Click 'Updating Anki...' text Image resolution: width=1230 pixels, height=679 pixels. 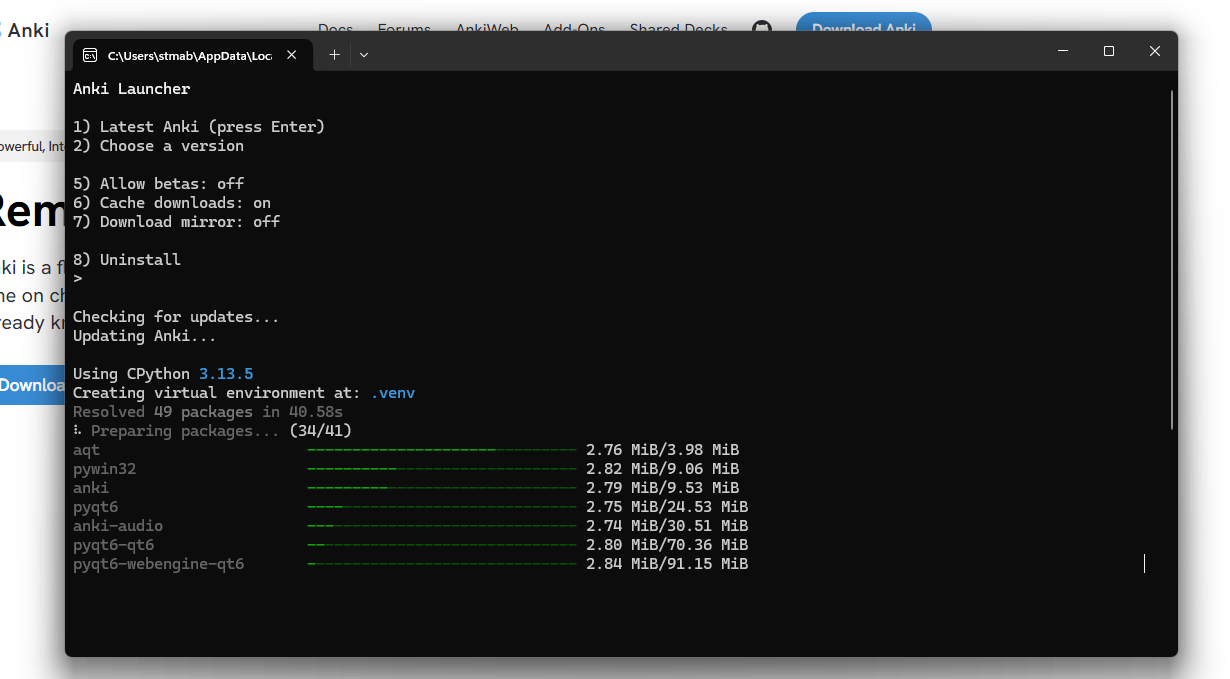click(145, 336)
